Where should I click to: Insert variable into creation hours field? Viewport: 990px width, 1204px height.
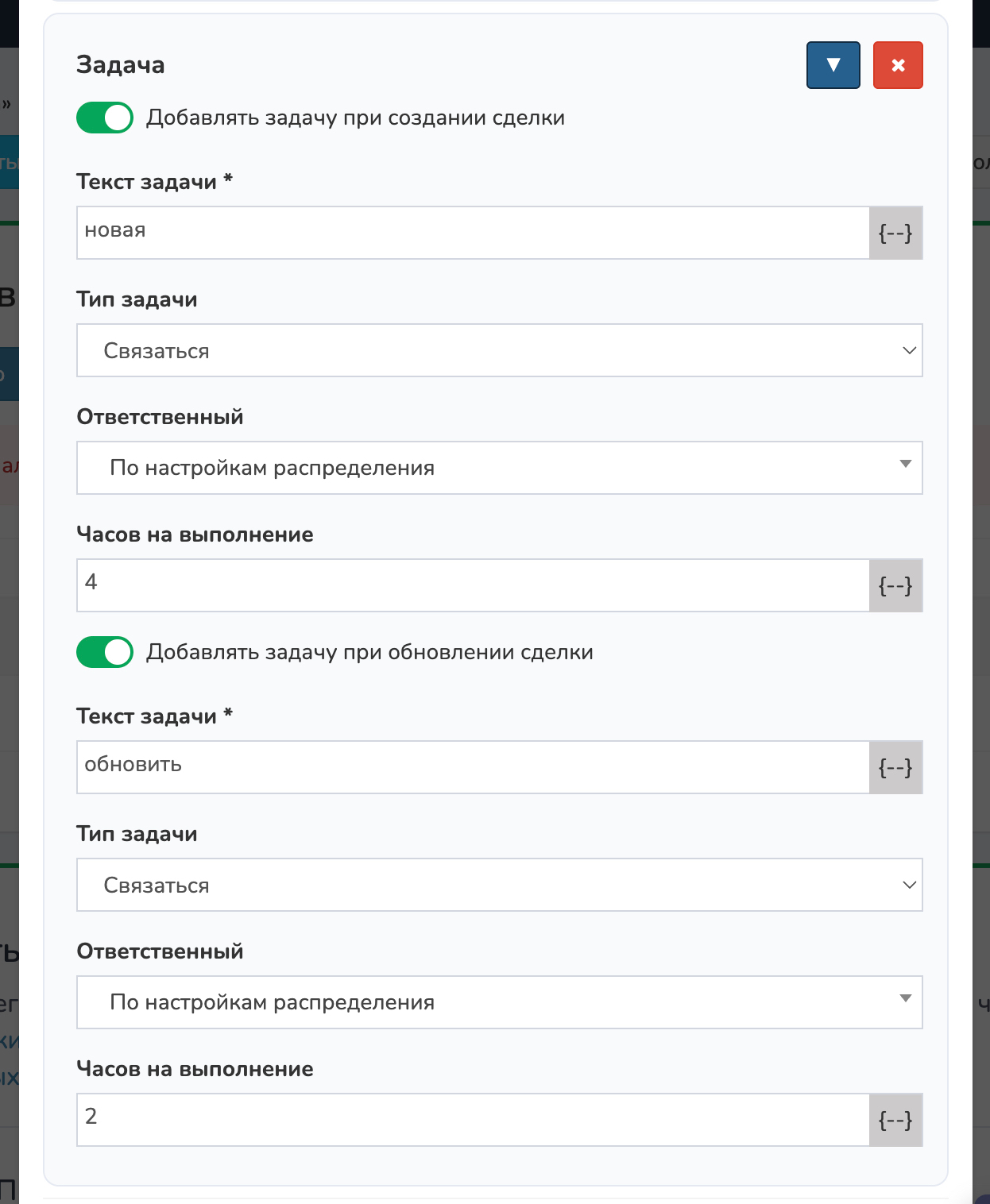pos(895,586)
